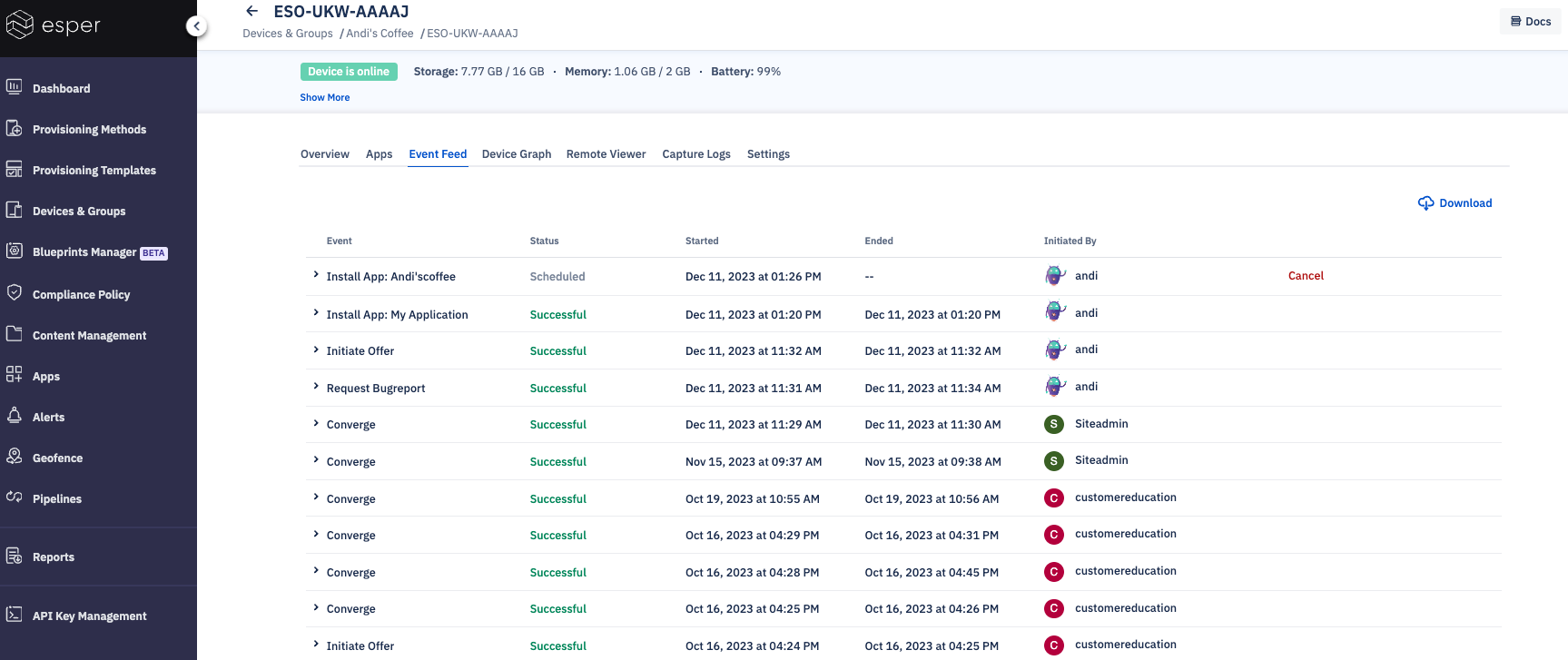Click the Compliance Policy shield icon
Viewport: 1568px width, 660px height.
15,292
